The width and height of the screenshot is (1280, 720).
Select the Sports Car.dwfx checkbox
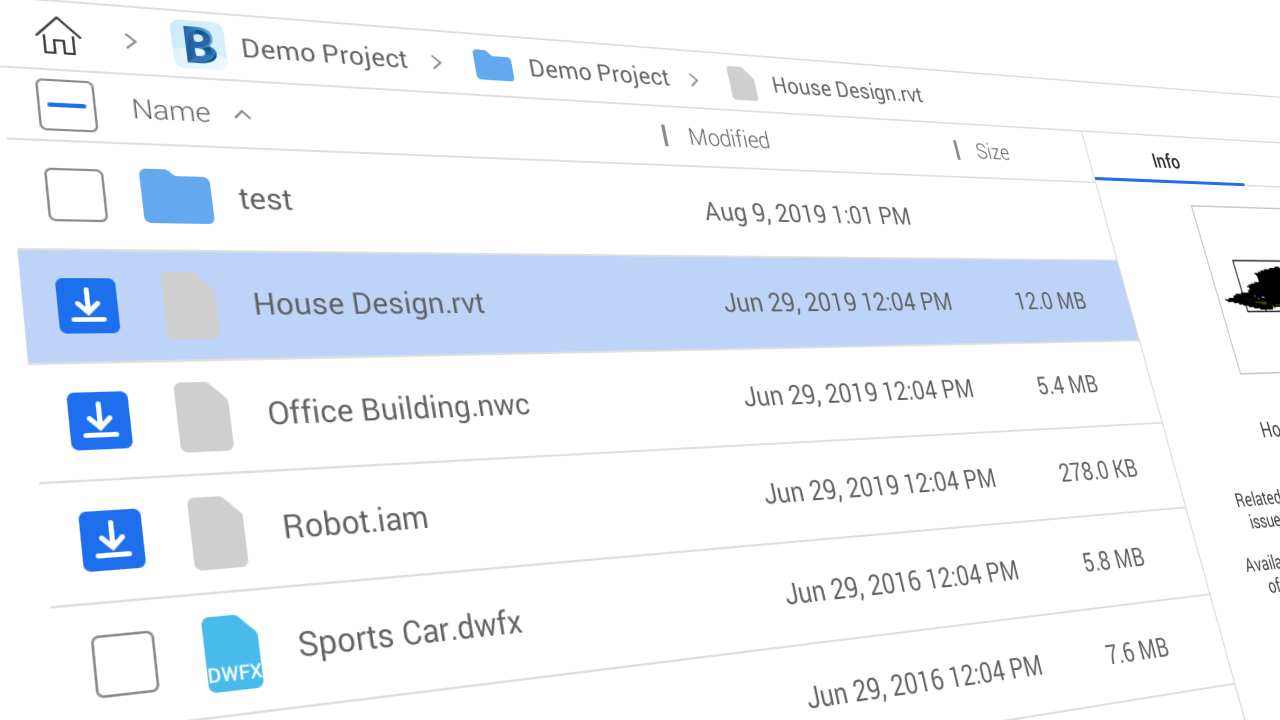125,664
